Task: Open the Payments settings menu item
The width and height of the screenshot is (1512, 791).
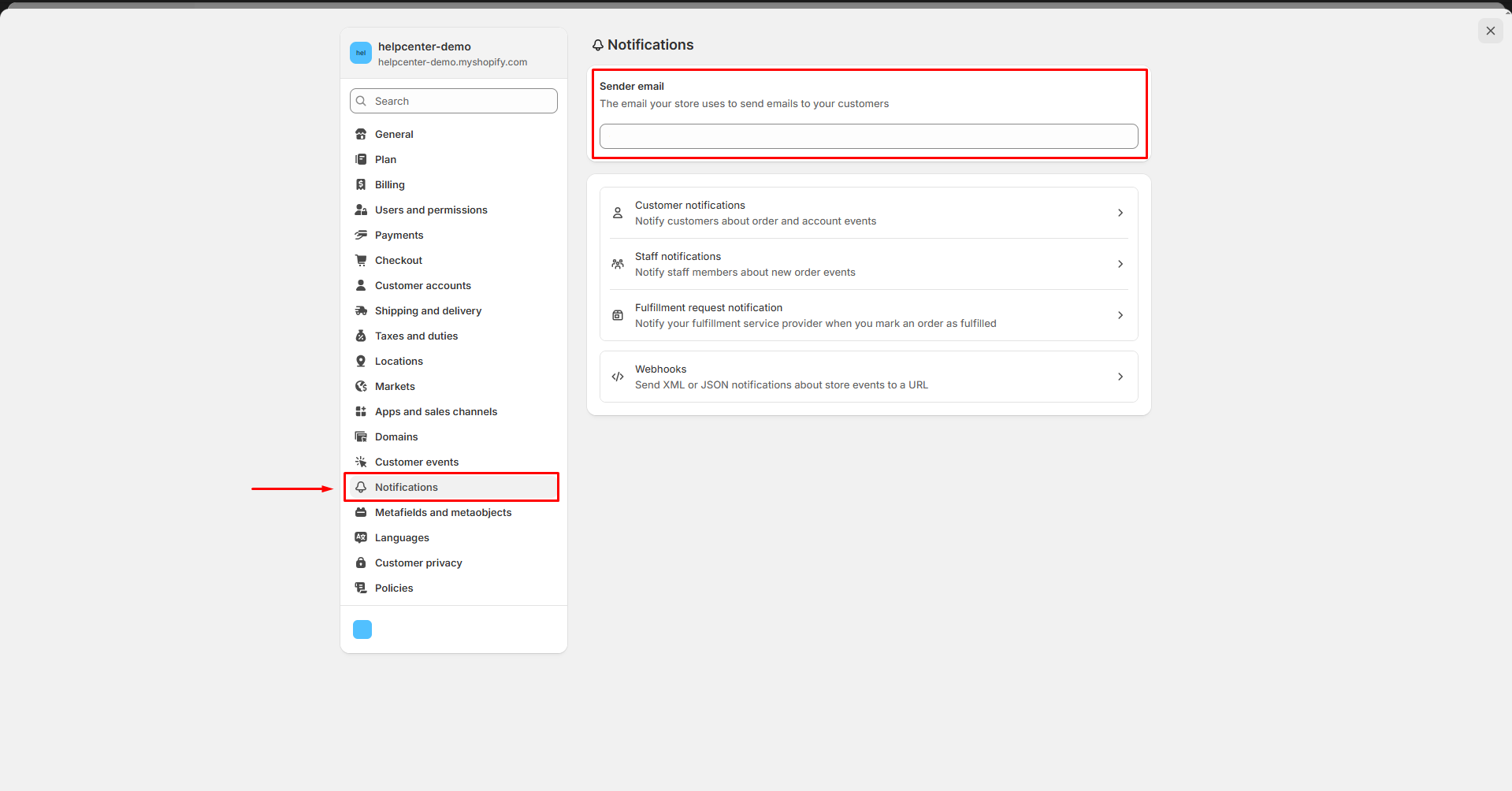Action: (399, 235)
